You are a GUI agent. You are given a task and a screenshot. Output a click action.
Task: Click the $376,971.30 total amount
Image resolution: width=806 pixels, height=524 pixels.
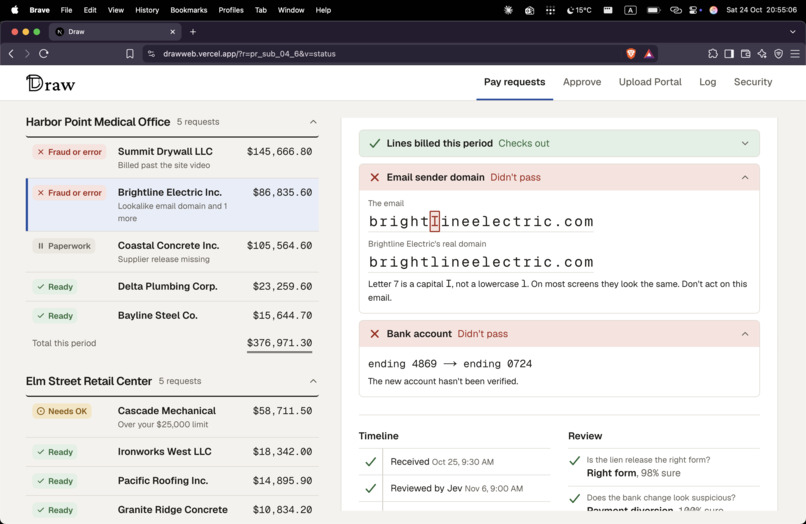pyautogui.click(x=279, y=343)
